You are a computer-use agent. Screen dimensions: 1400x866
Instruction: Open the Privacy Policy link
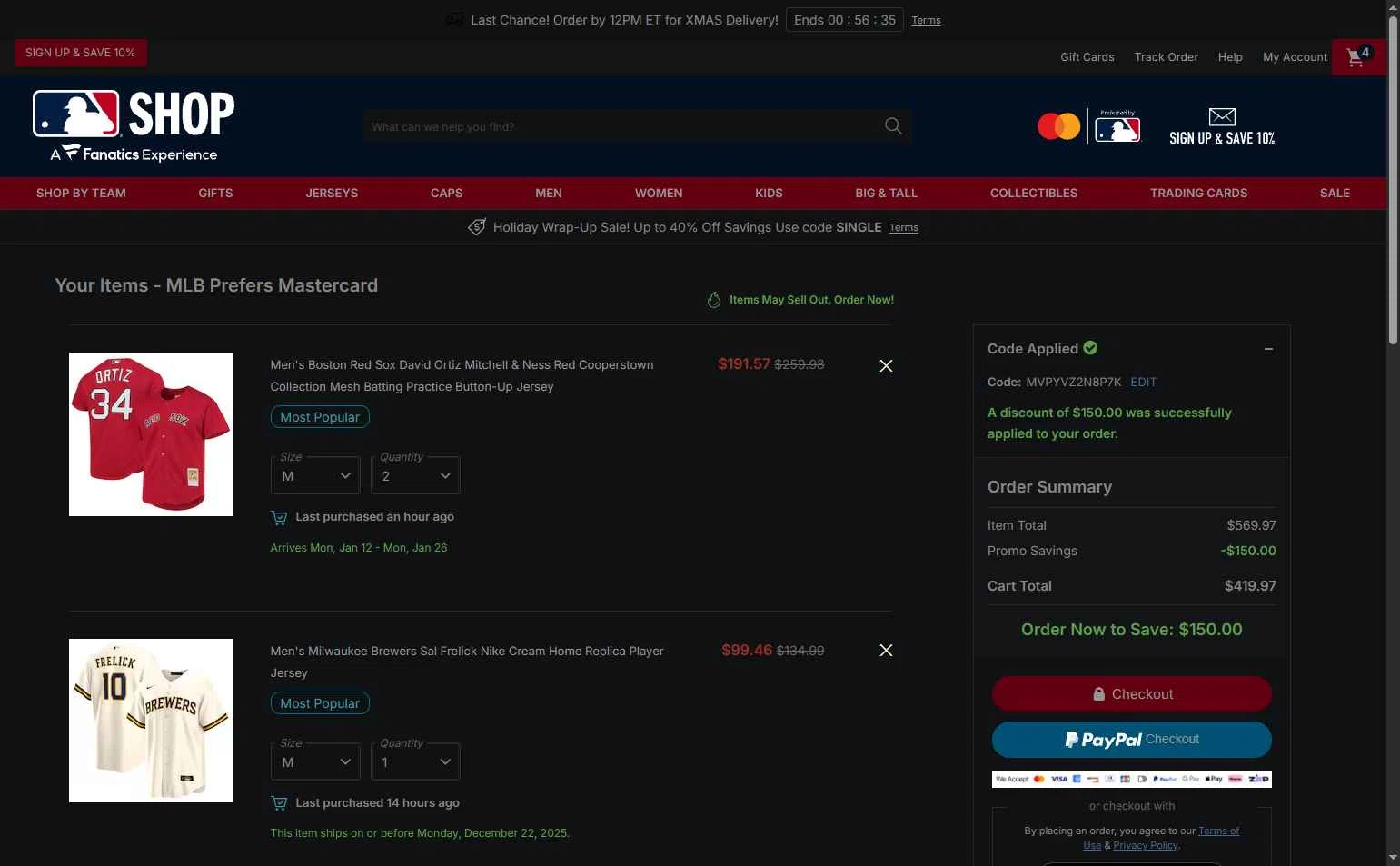1145,845
